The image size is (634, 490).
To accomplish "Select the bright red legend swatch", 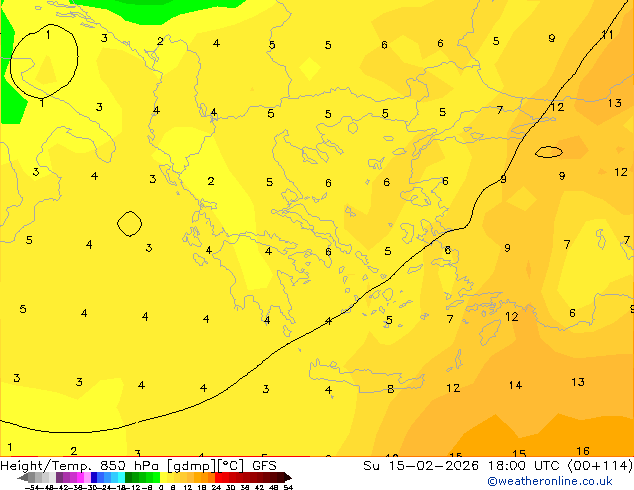I will [x=218, y=477].
